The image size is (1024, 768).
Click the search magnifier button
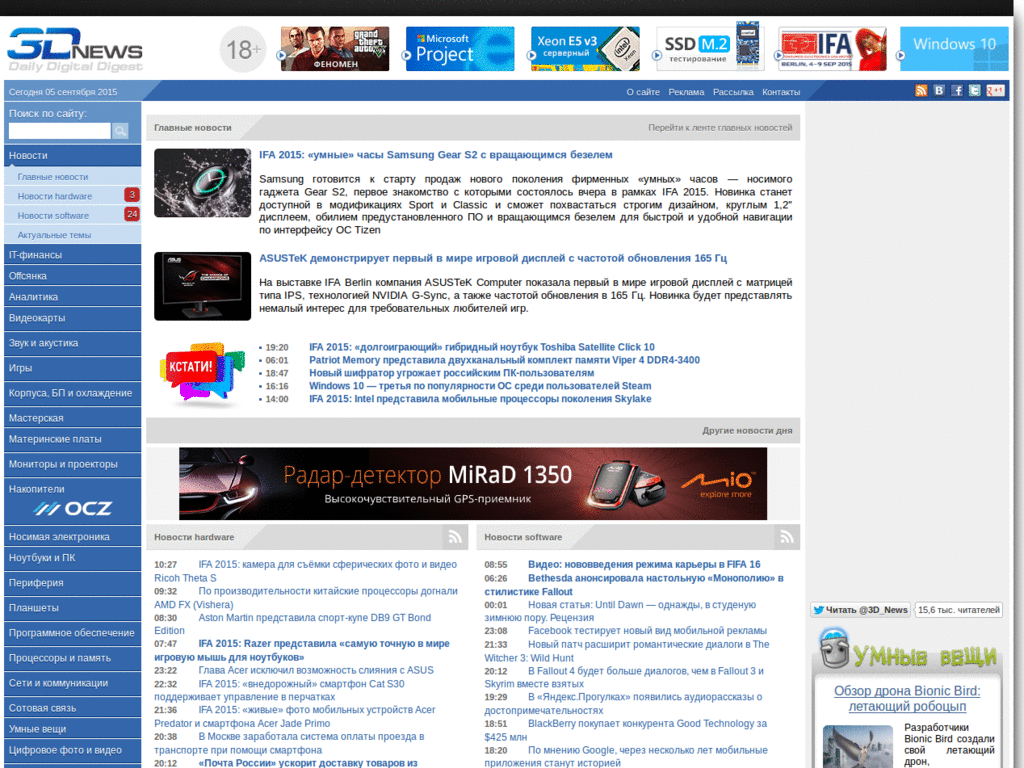[120, 131]
